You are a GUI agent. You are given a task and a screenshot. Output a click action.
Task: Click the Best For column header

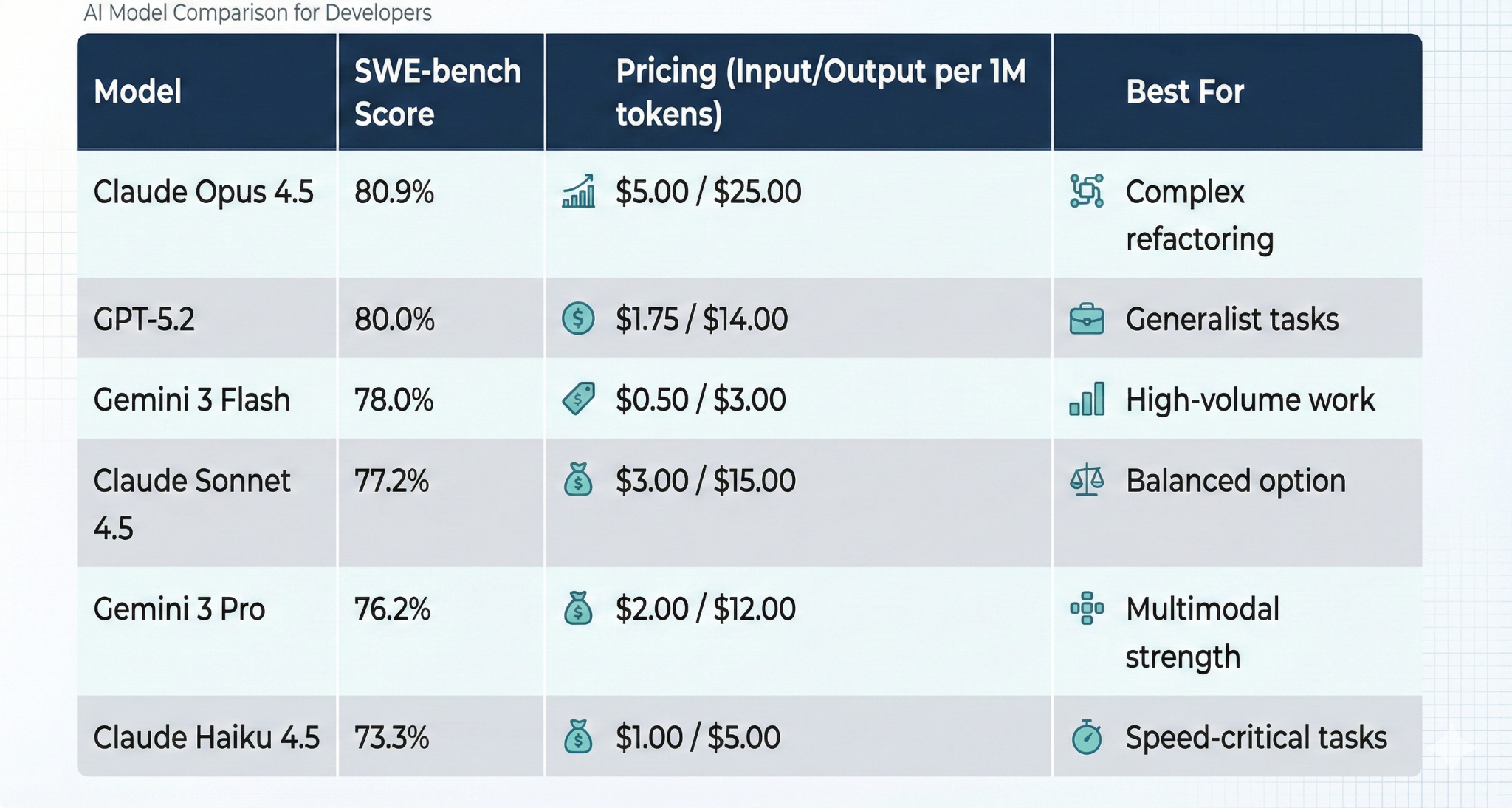1184,92
